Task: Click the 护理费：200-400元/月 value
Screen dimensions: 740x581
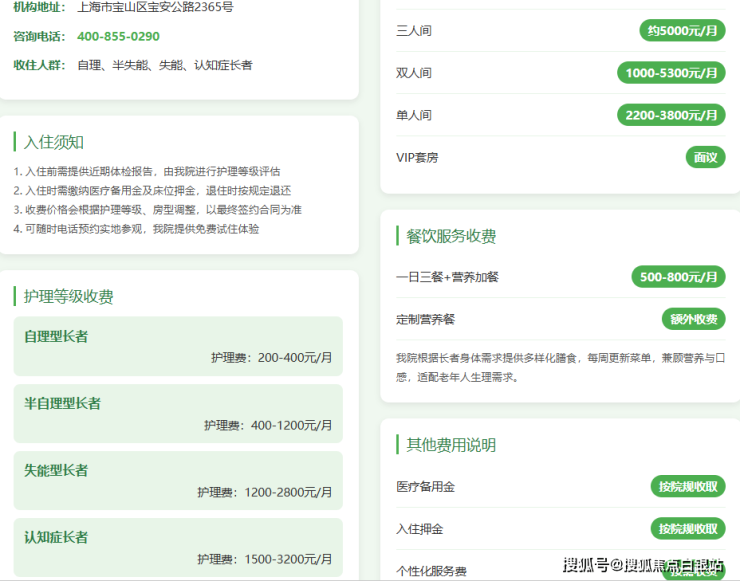Action: (x=271, y=358)
